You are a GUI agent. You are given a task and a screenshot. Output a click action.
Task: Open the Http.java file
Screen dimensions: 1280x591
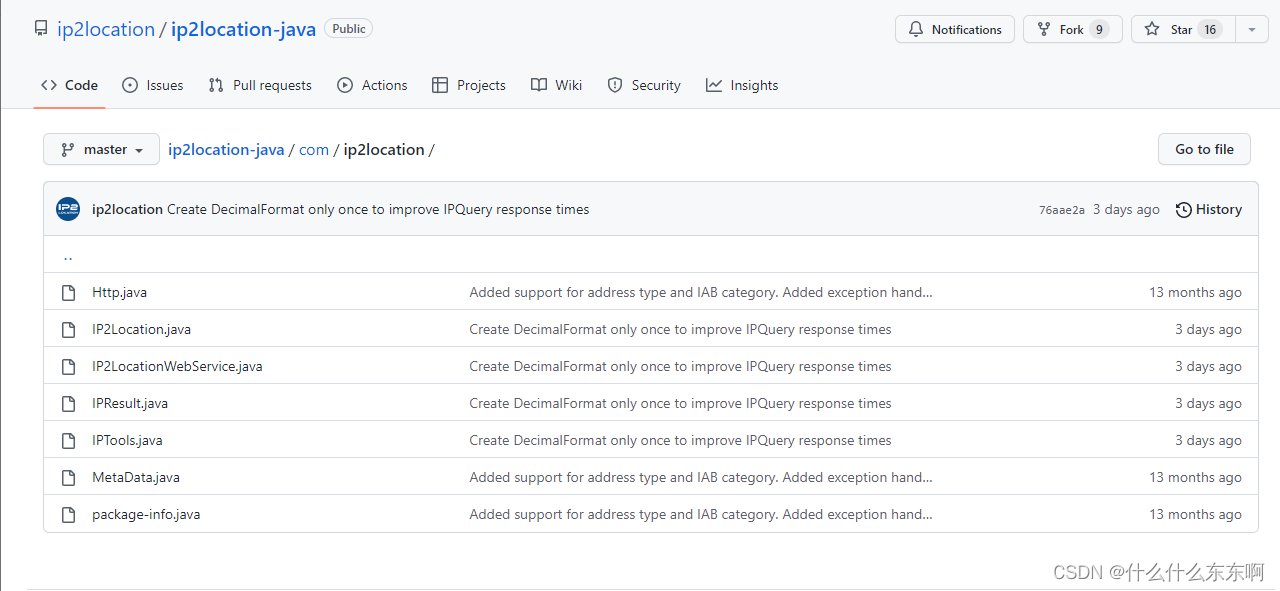119,293
